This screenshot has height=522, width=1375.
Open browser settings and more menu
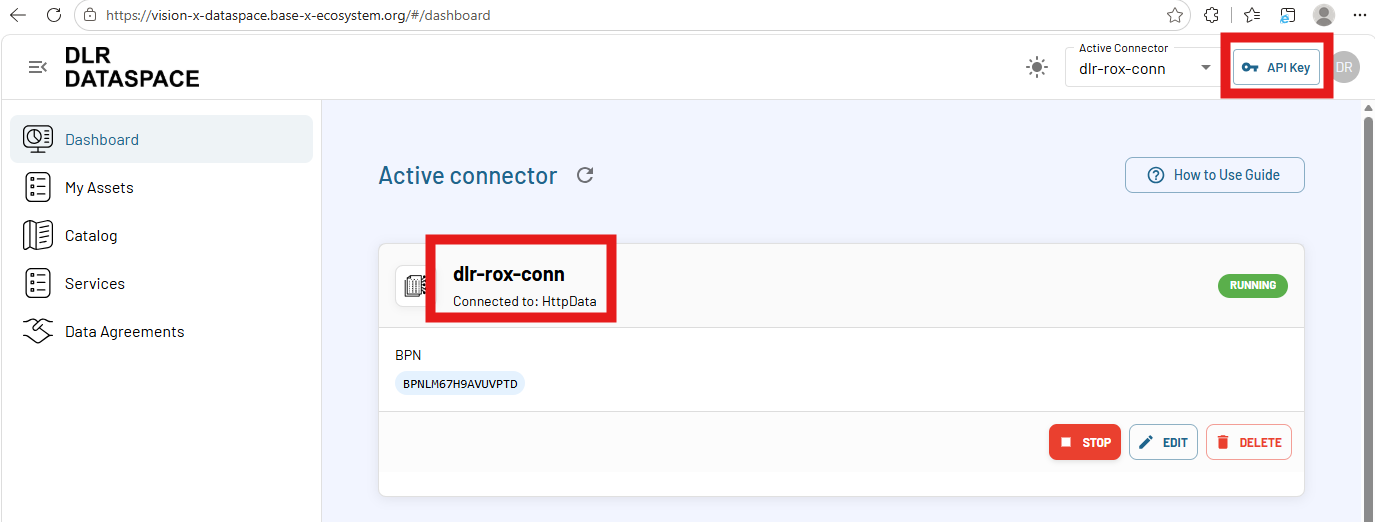tap(1359, 15)
